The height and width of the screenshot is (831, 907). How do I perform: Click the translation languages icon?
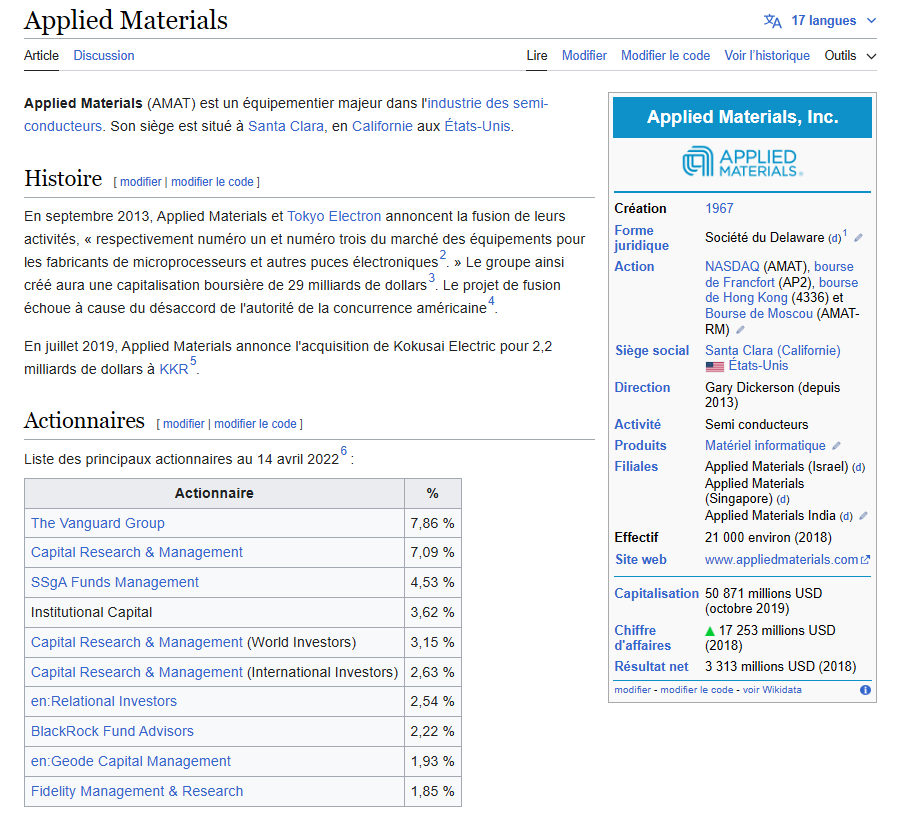[772, 21]
